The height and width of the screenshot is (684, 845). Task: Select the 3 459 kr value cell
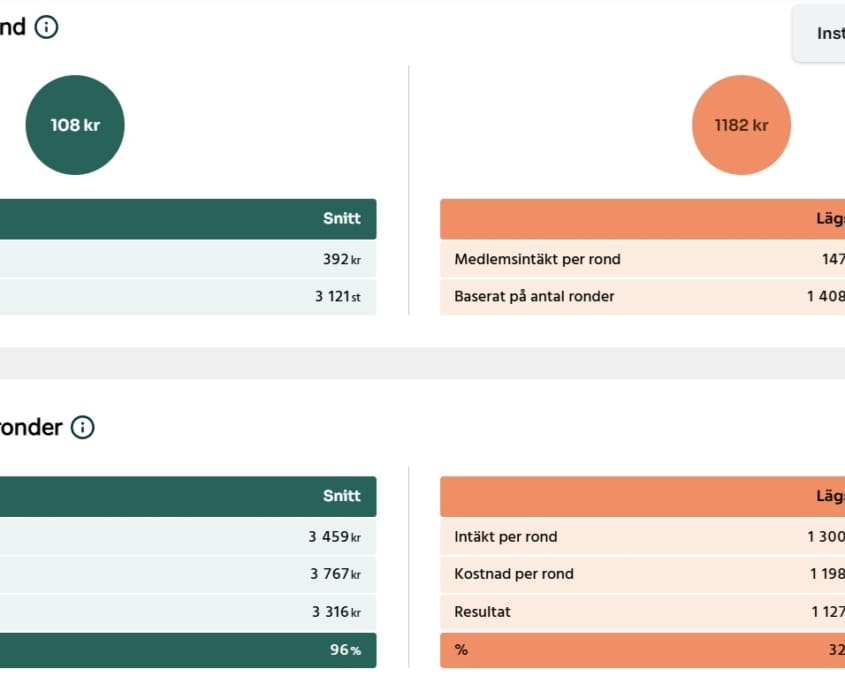click(334, 537)
